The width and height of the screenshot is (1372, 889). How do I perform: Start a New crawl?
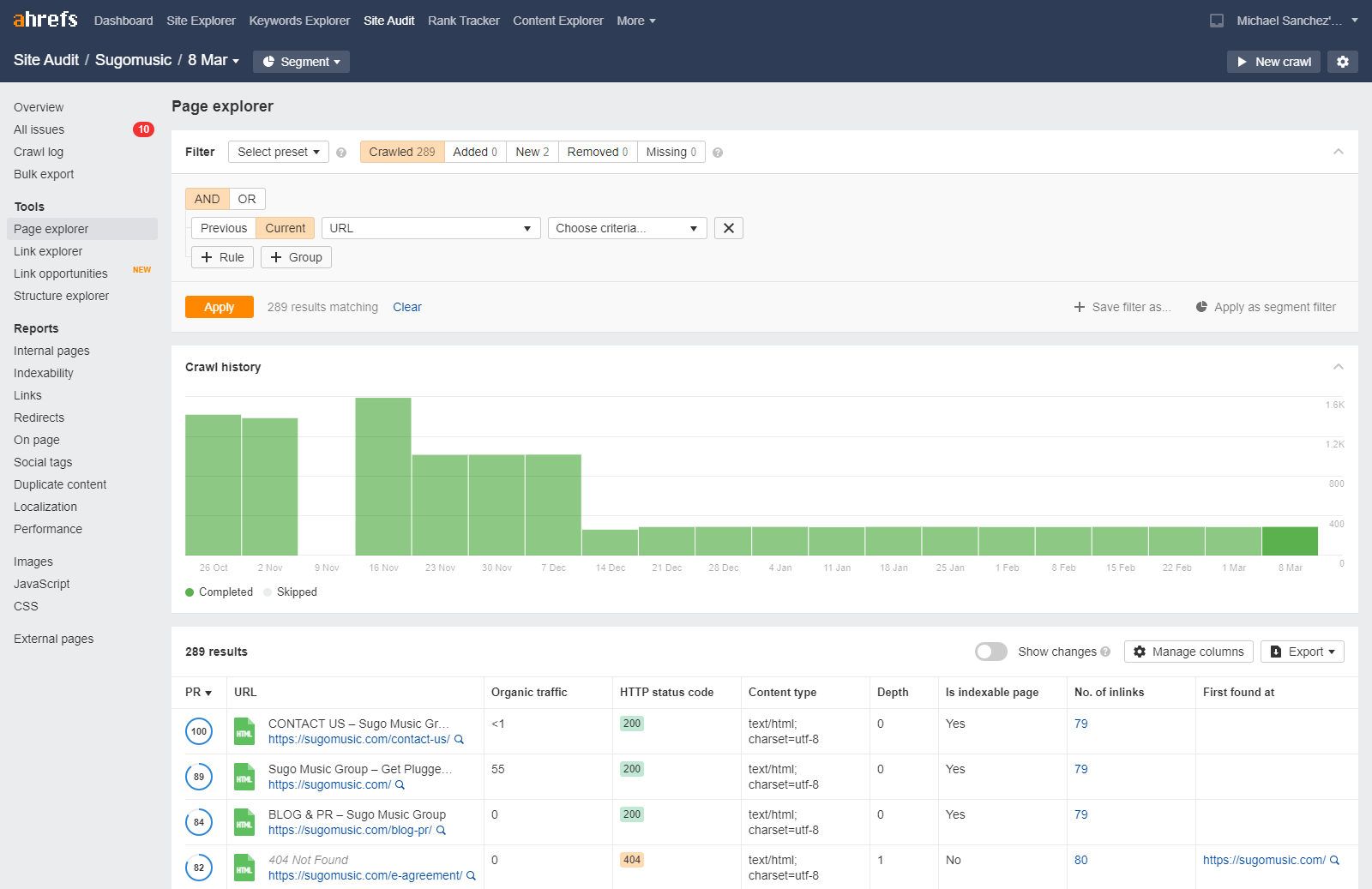pyautogui.click(x=1273, y=62)
